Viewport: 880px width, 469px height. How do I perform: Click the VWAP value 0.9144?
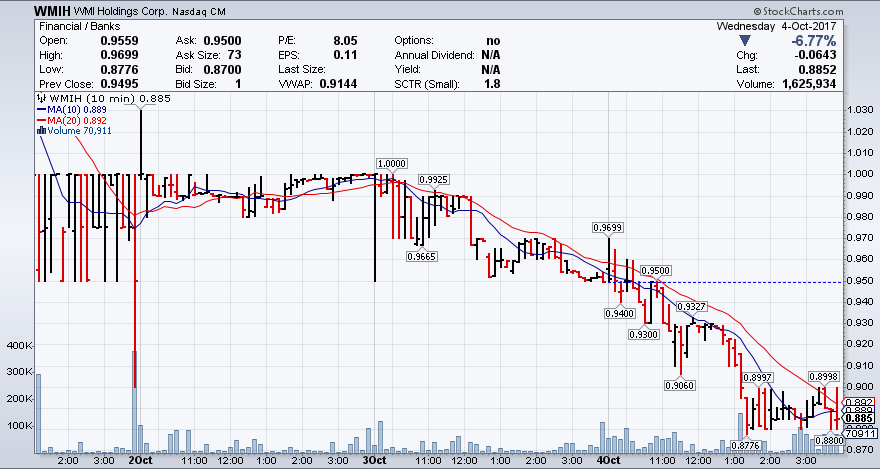click(x=340, y=84)
